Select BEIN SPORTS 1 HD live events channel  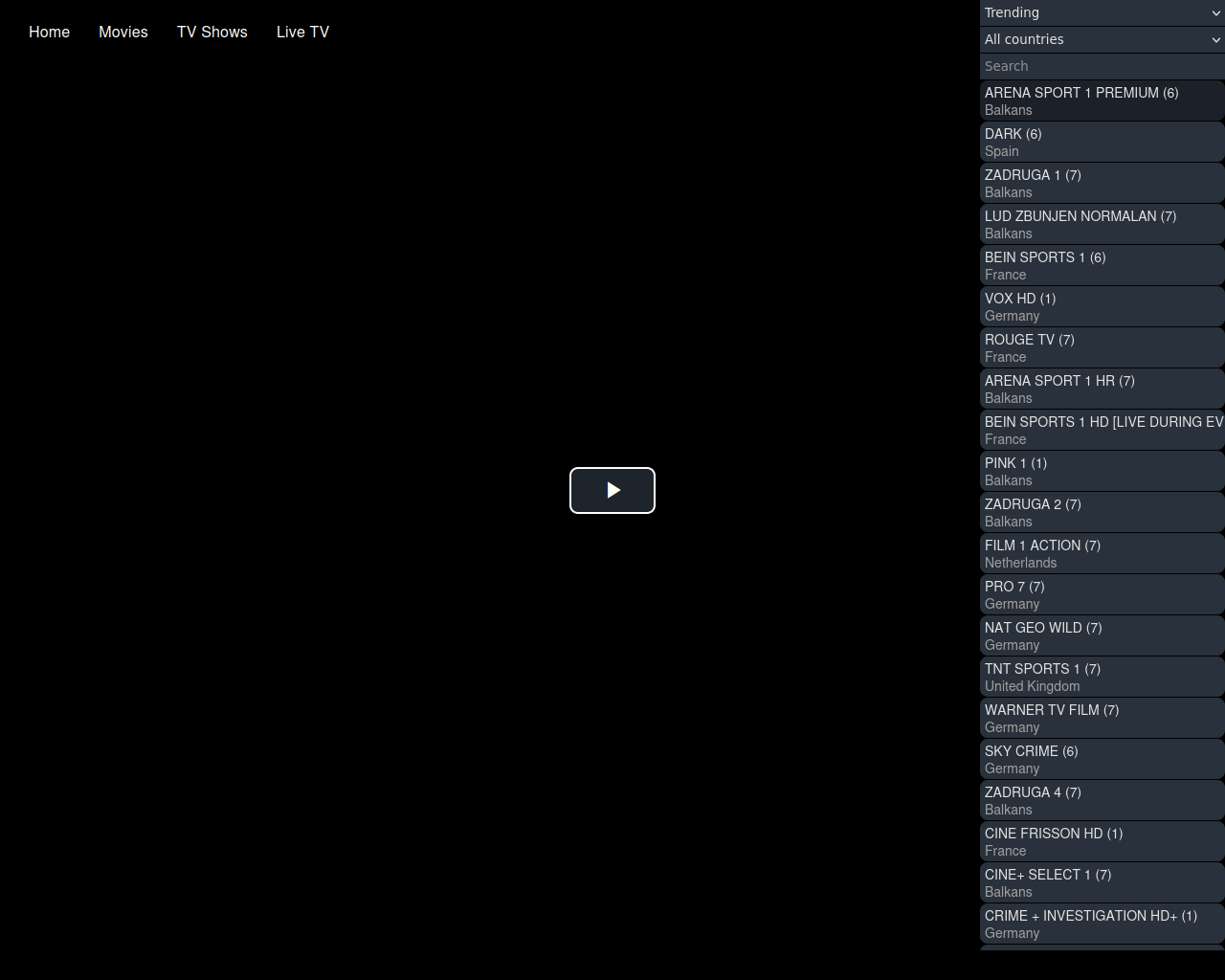pos(1102,430)
